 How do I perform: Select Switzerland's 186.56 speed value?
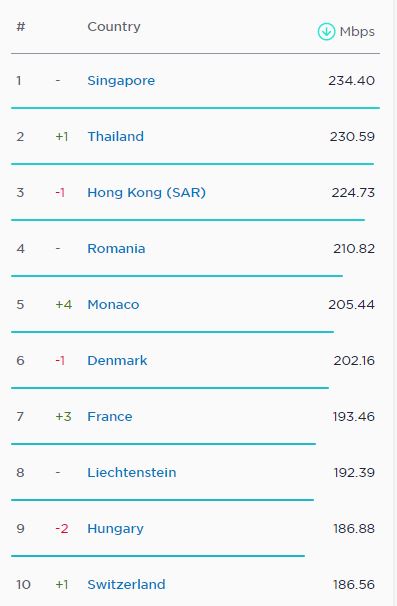pyautogui.click(x=354, y=584)
